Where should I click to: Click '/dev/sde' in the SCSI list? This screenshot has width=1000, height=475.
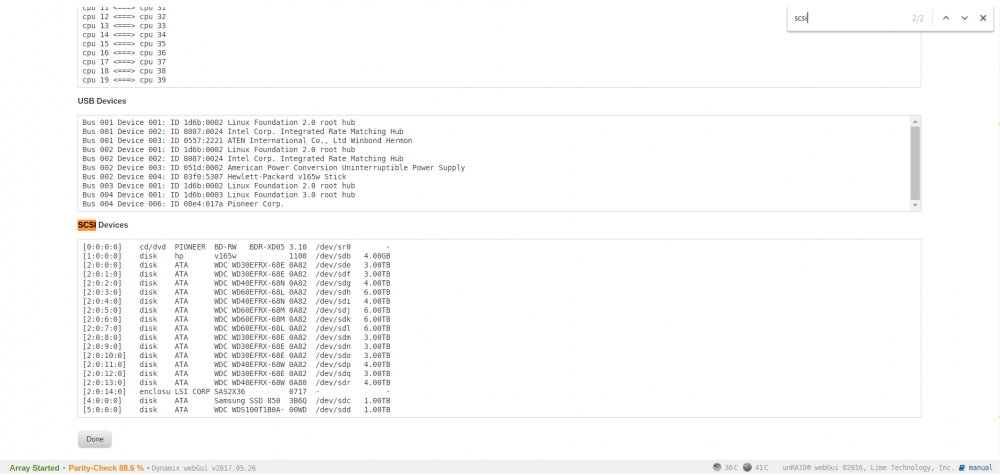point(333,265)
